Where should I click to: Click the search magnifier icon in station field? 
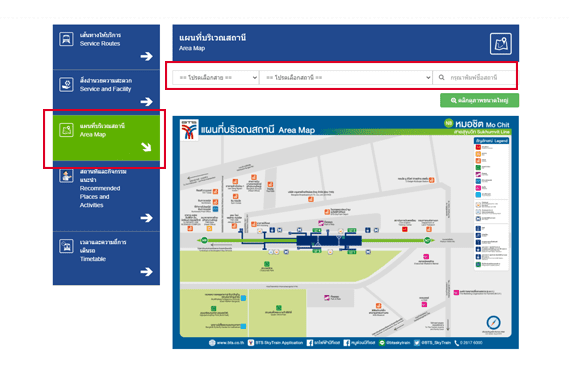click(441, 77)
